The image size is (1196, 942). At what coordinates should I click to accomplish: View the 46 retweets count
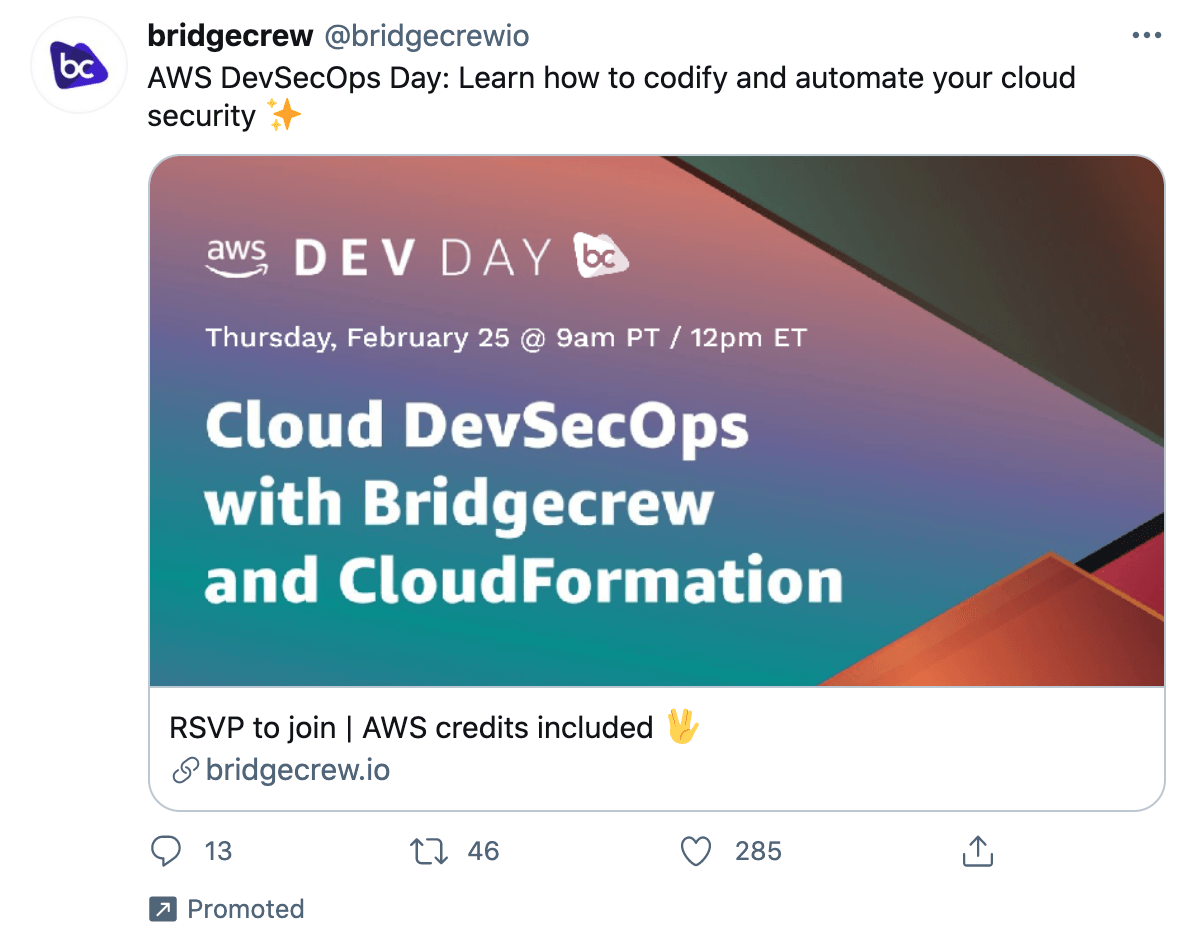coord(484,850)
